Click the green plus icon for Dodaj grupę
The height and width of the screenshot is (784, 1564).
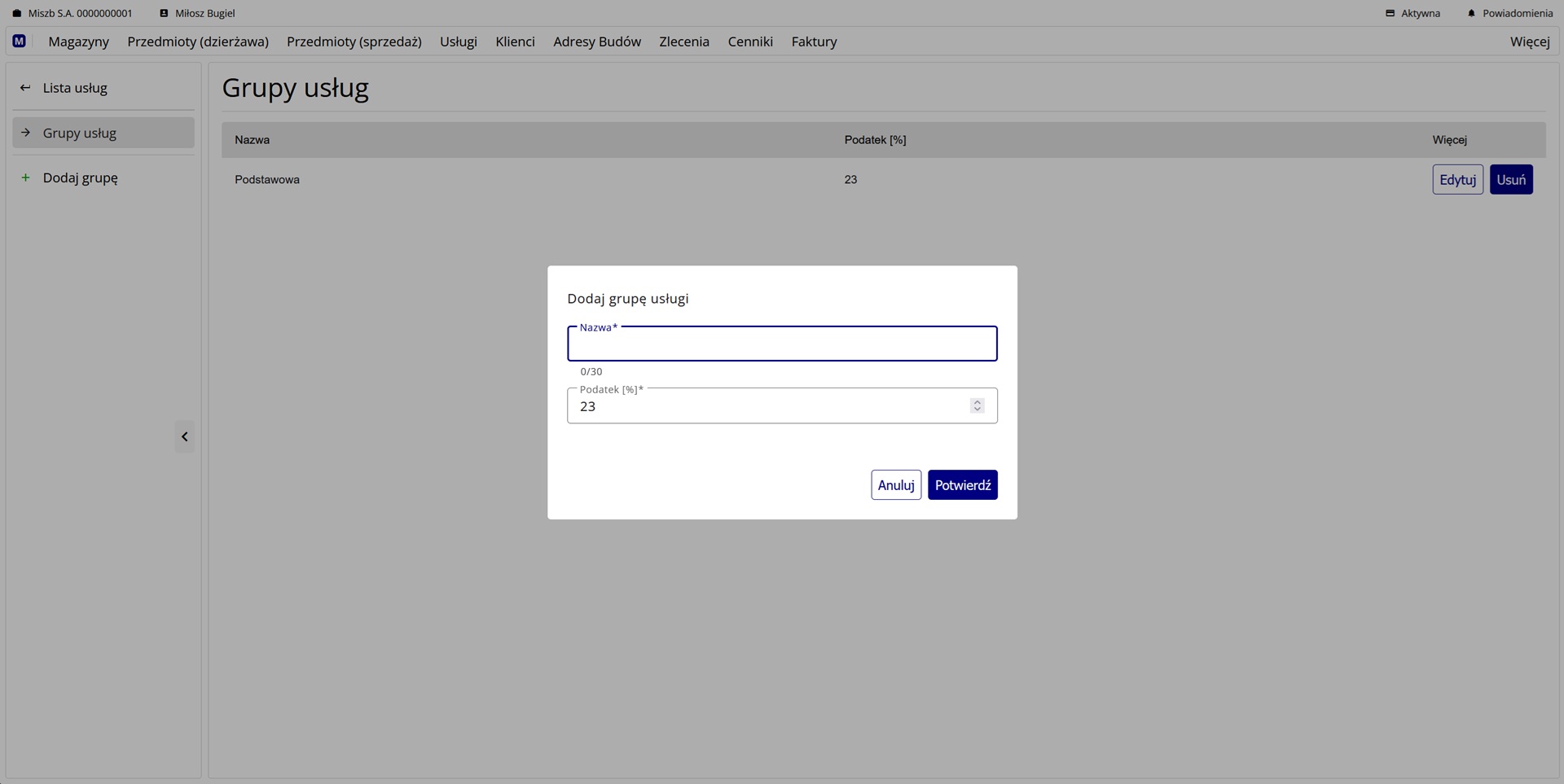pyautogui.click(x=25, y=177)
